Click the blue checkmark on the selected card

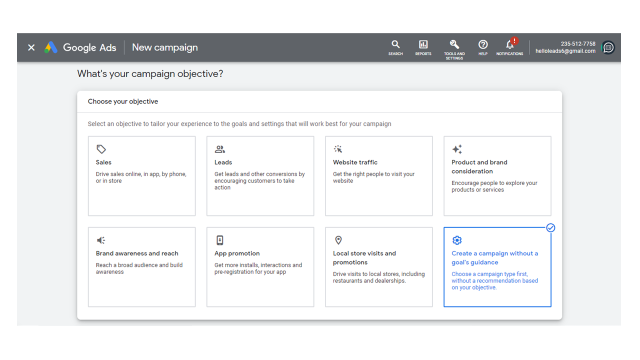pyautogui.click(x=550, y=228)
